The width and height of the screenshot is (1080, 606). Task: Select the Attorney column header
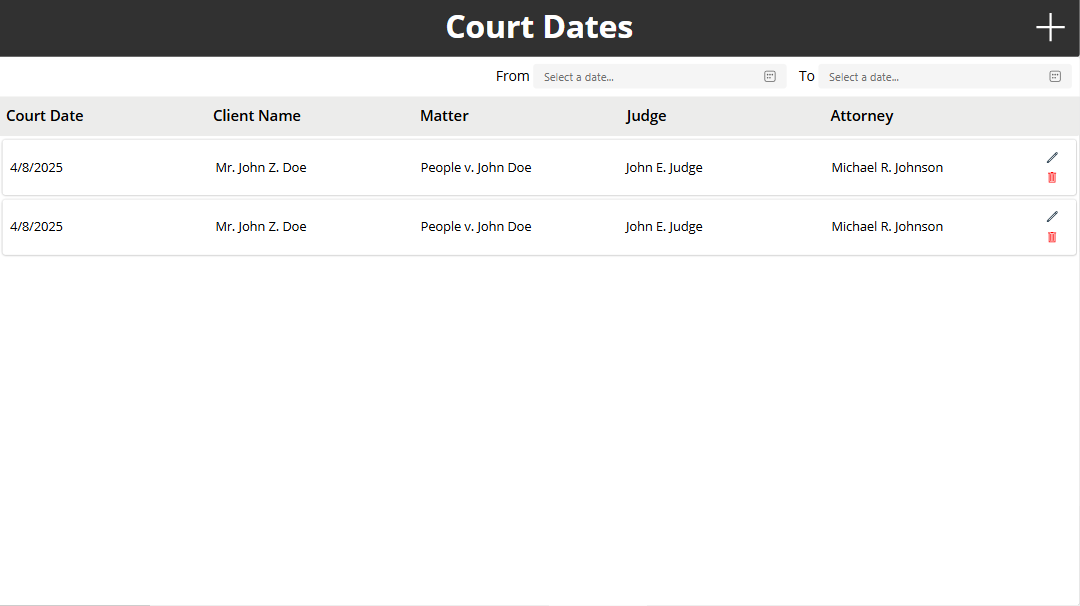[x=862, y=116]
